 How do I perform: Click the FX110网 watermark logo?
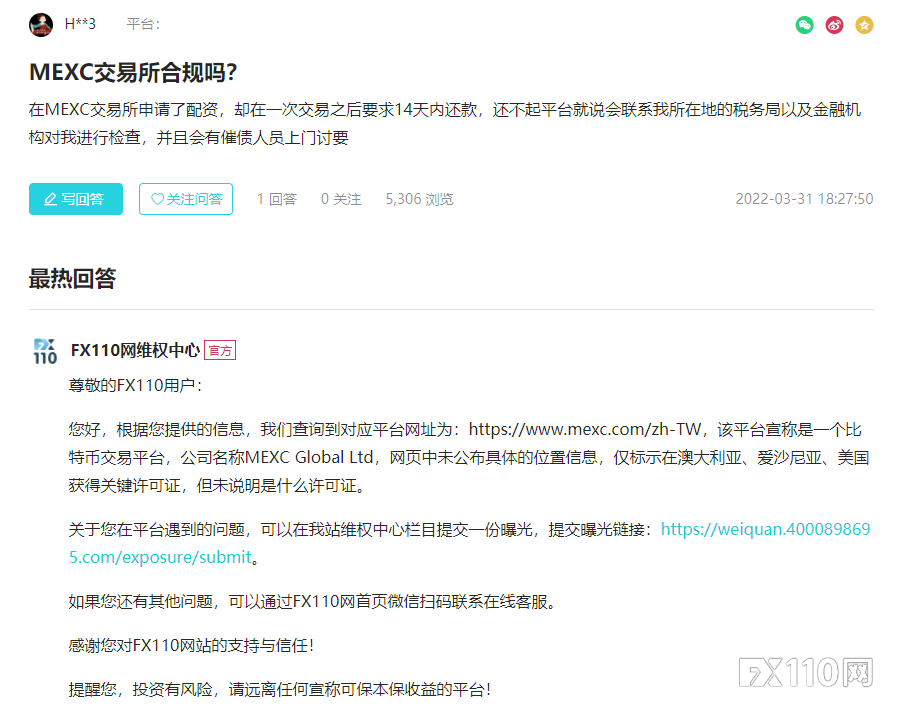coord(807,673)
